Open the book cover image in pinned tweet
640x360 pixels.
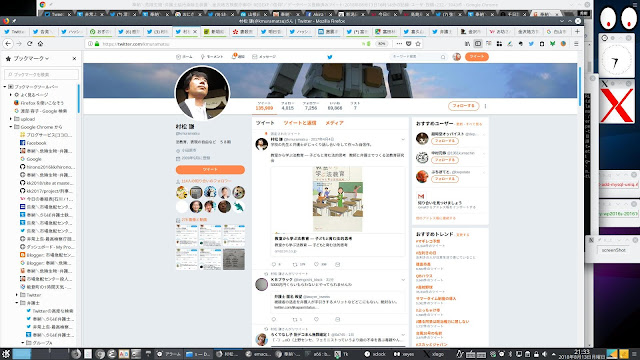[x=338, y=199]
